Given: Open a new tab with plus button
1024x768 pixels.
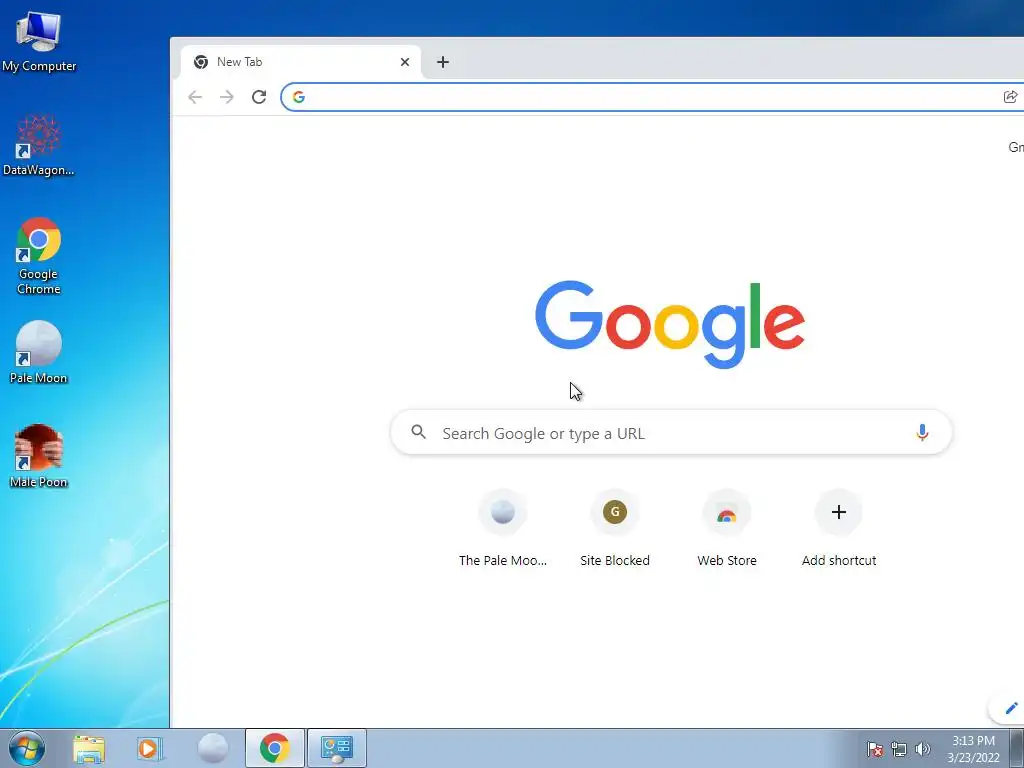Looking at the screenshot, I should pos(443,62).
